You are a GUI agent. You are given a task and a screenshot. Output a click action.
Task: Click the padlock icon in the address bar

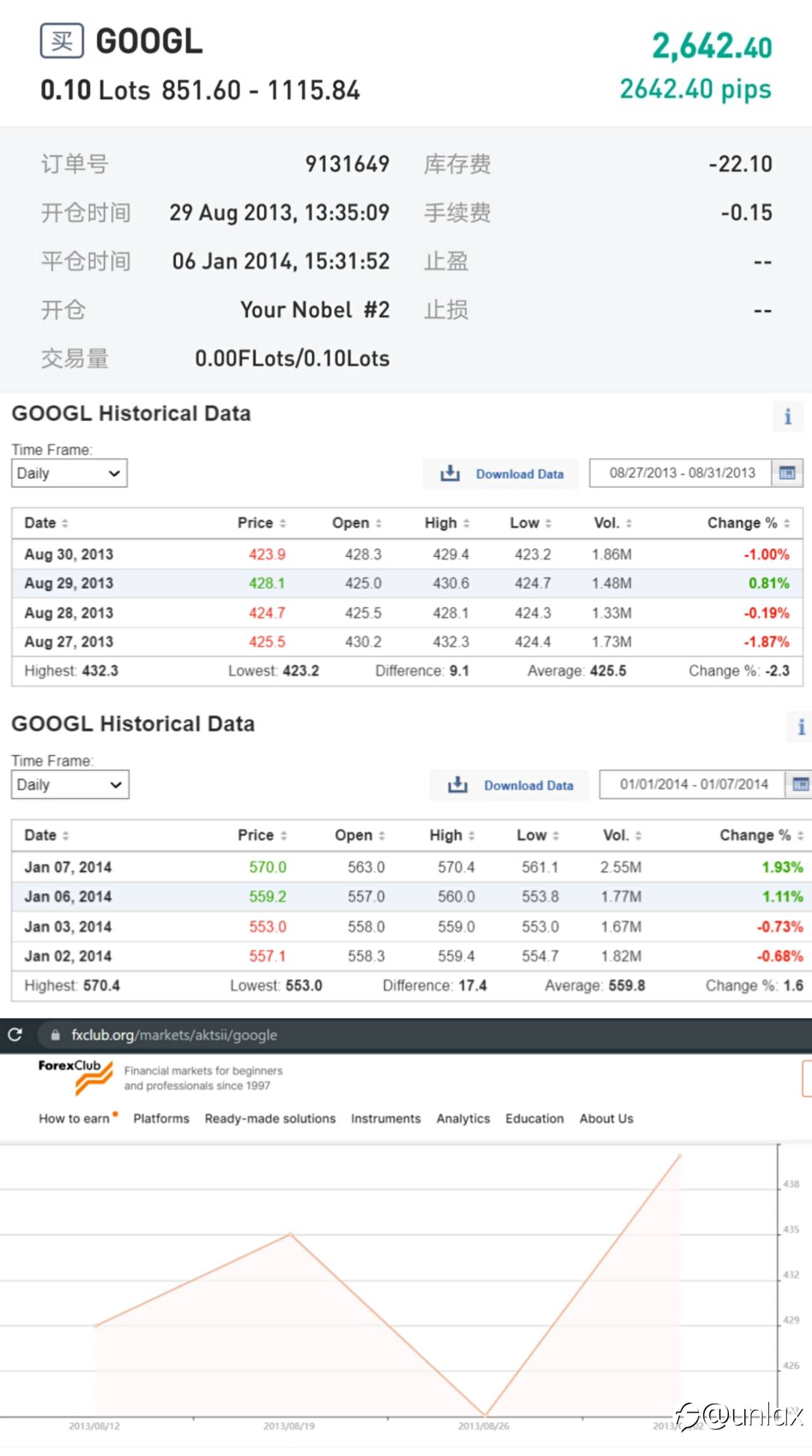pos(55,1035)
